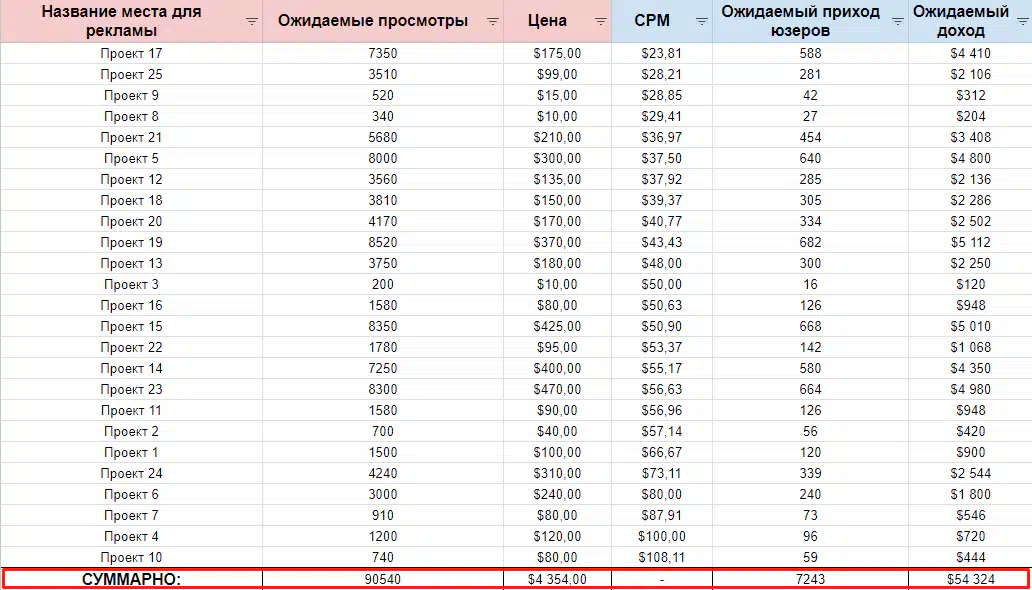Click the Проект 1 cell

132,452
